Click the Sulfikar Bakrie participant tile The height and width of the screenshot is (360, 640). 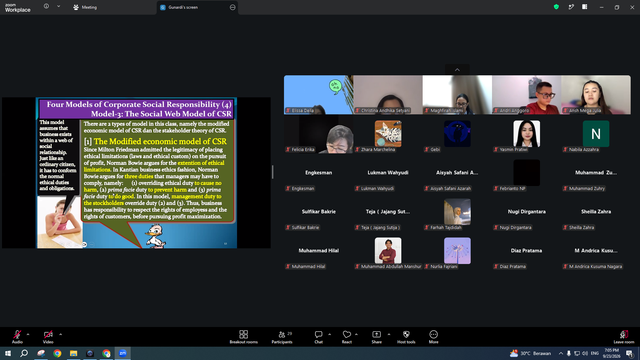(319, 212)
